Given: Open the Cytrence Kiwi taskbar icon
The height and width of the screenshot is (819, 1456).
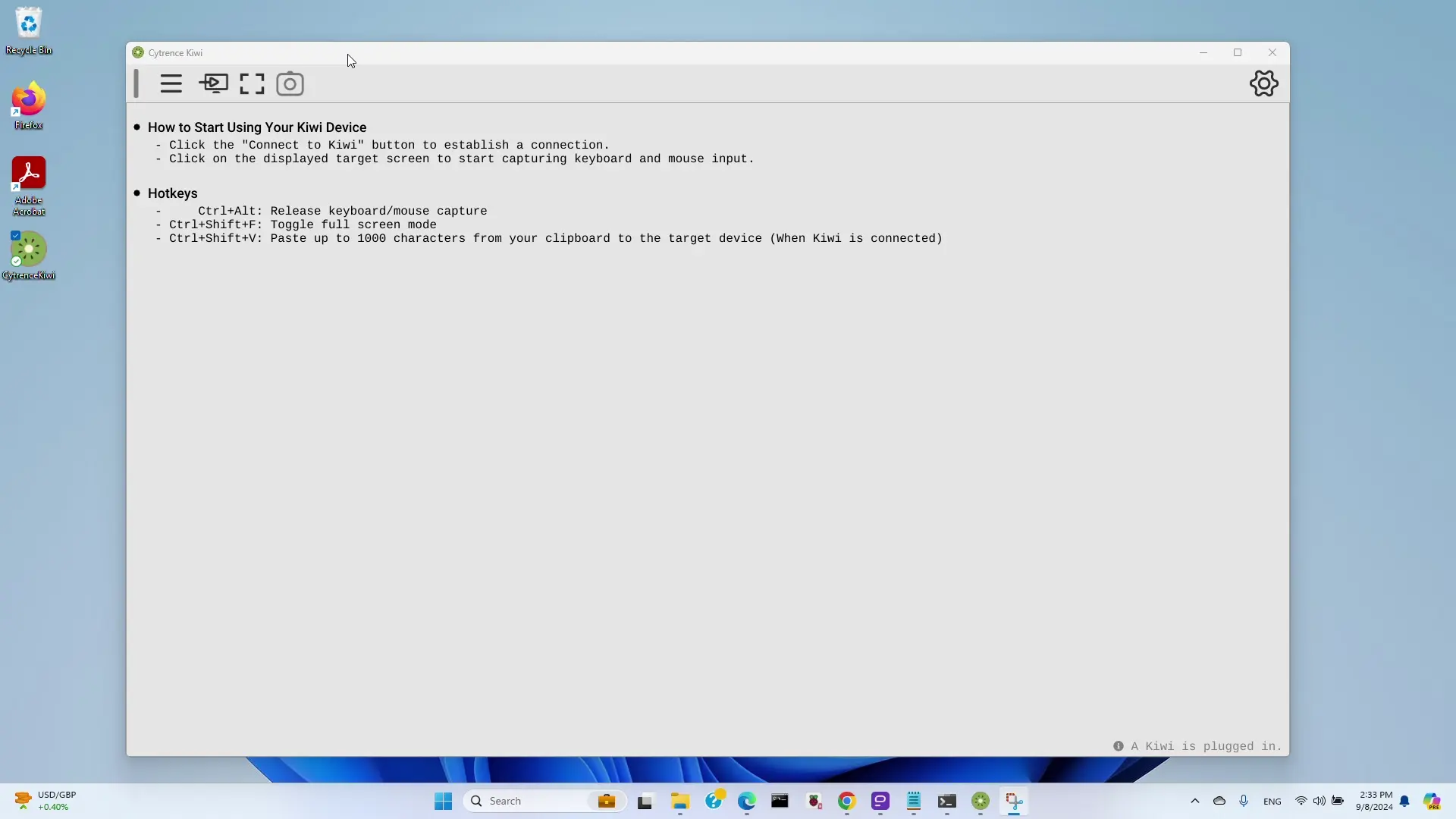Looking at the screenshot, I should (981, 801).
